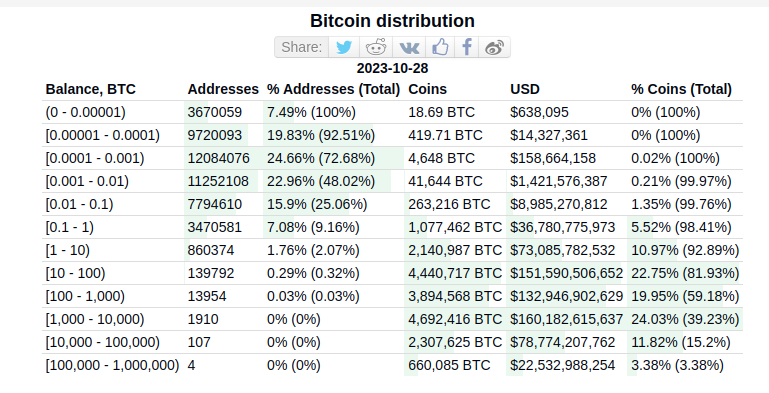The width and height of the screenshot is (769, 393).
Task: Click the 4,692,416 BTC coins cell
Action: tap(455, 319)
